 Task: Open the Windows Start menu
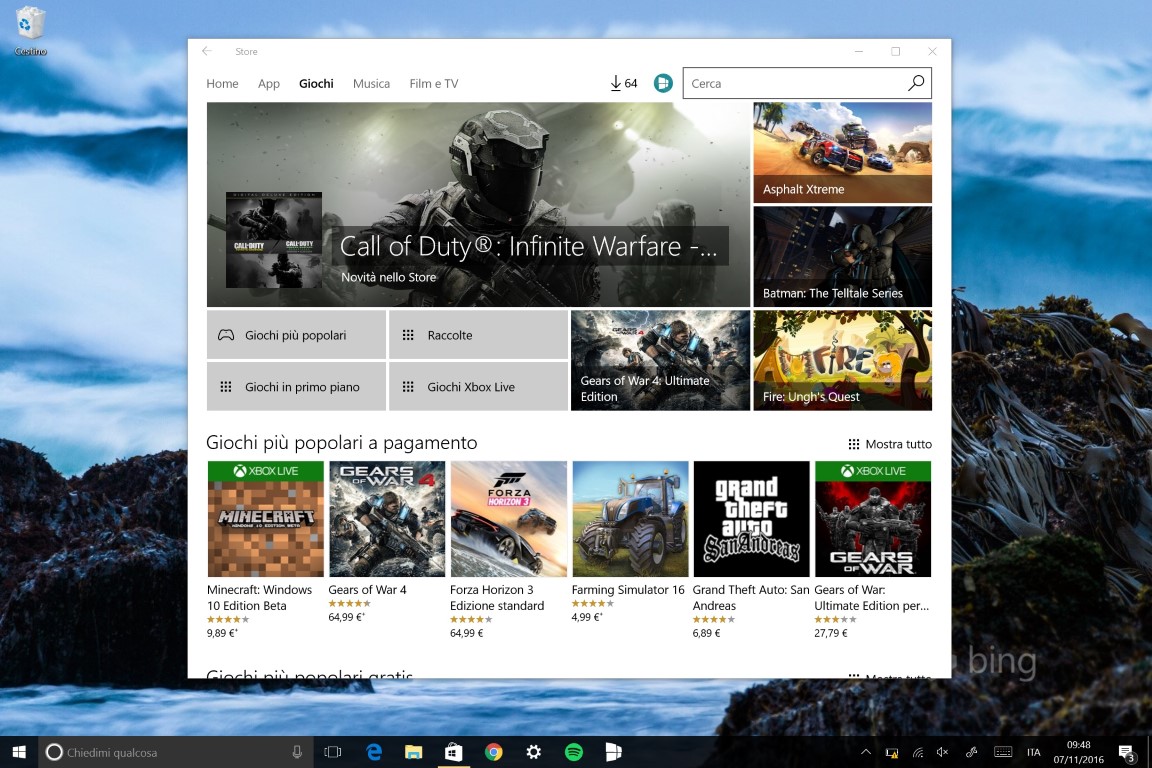pos(19,752)
